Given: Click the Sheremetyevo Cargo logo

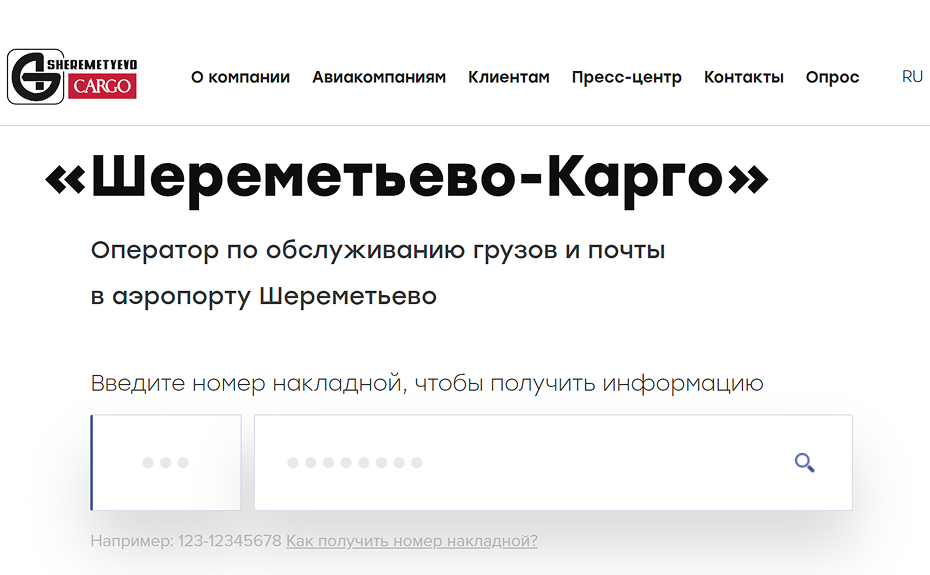Looking at the screenshot, I should pyautogui.click(x=72, y=77).
